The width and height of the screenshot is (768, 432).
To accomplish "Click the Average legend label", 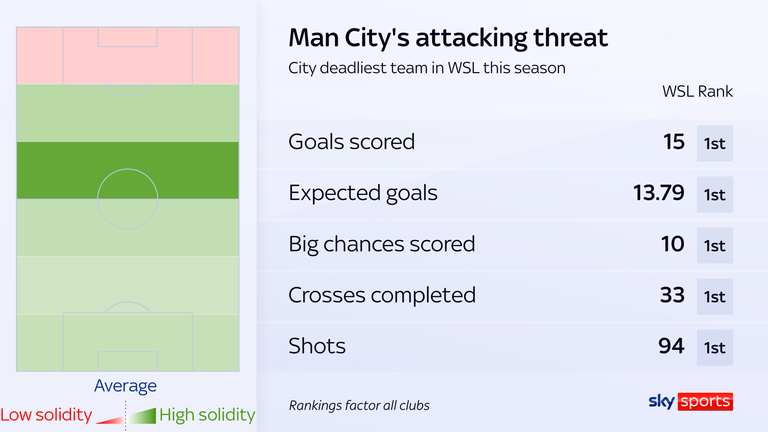I will point(125,386).
